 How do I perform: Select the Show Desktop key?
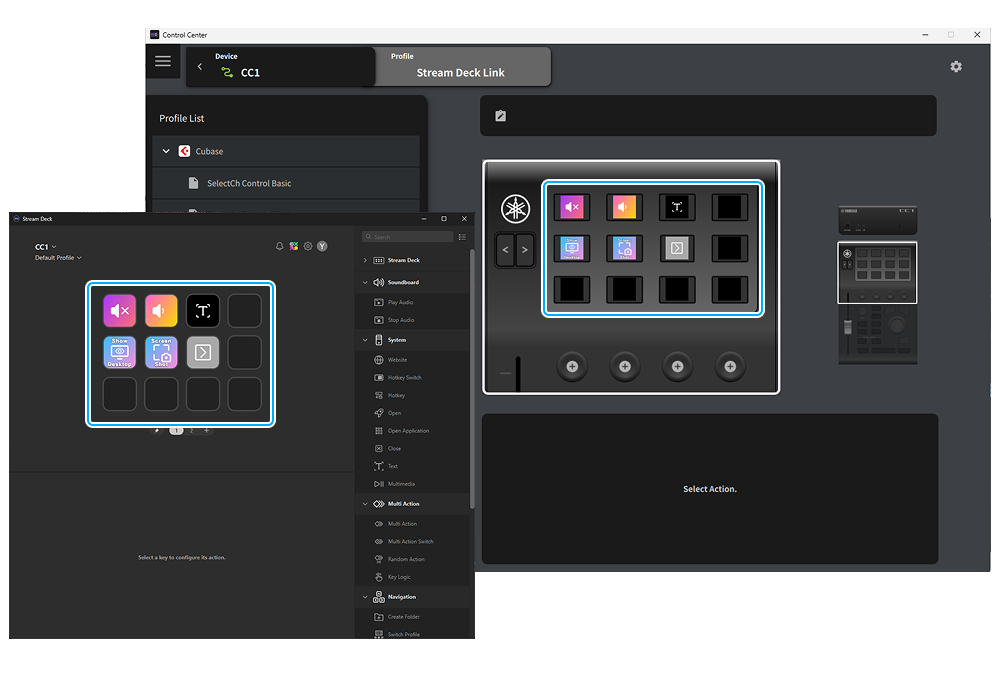click(x=119, y=352)
